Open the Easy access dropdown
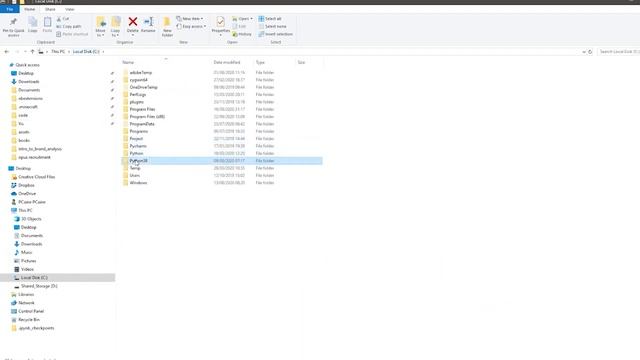The width and height of the screenshot is (640, 360). tap(191, 27)
